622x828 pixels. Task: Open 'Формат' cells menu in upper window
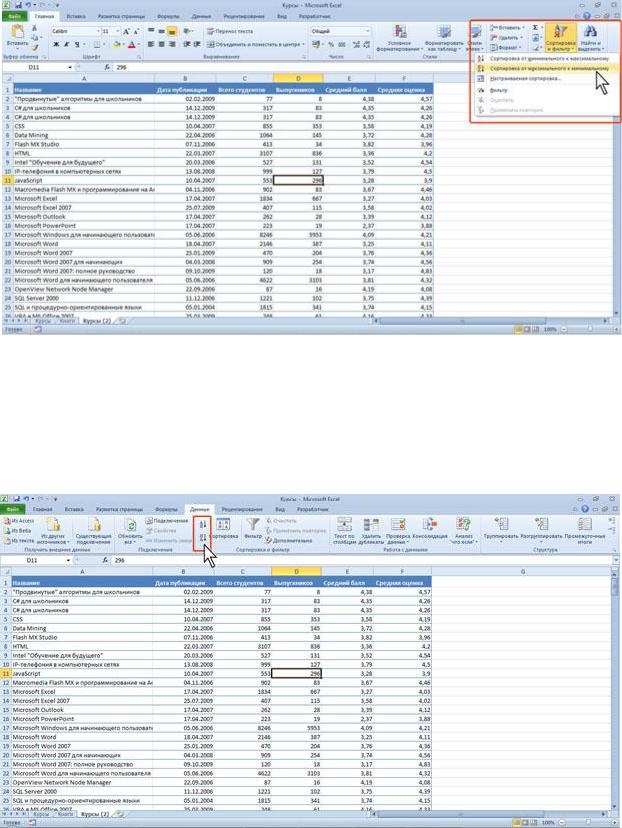[x=505, y=48]
